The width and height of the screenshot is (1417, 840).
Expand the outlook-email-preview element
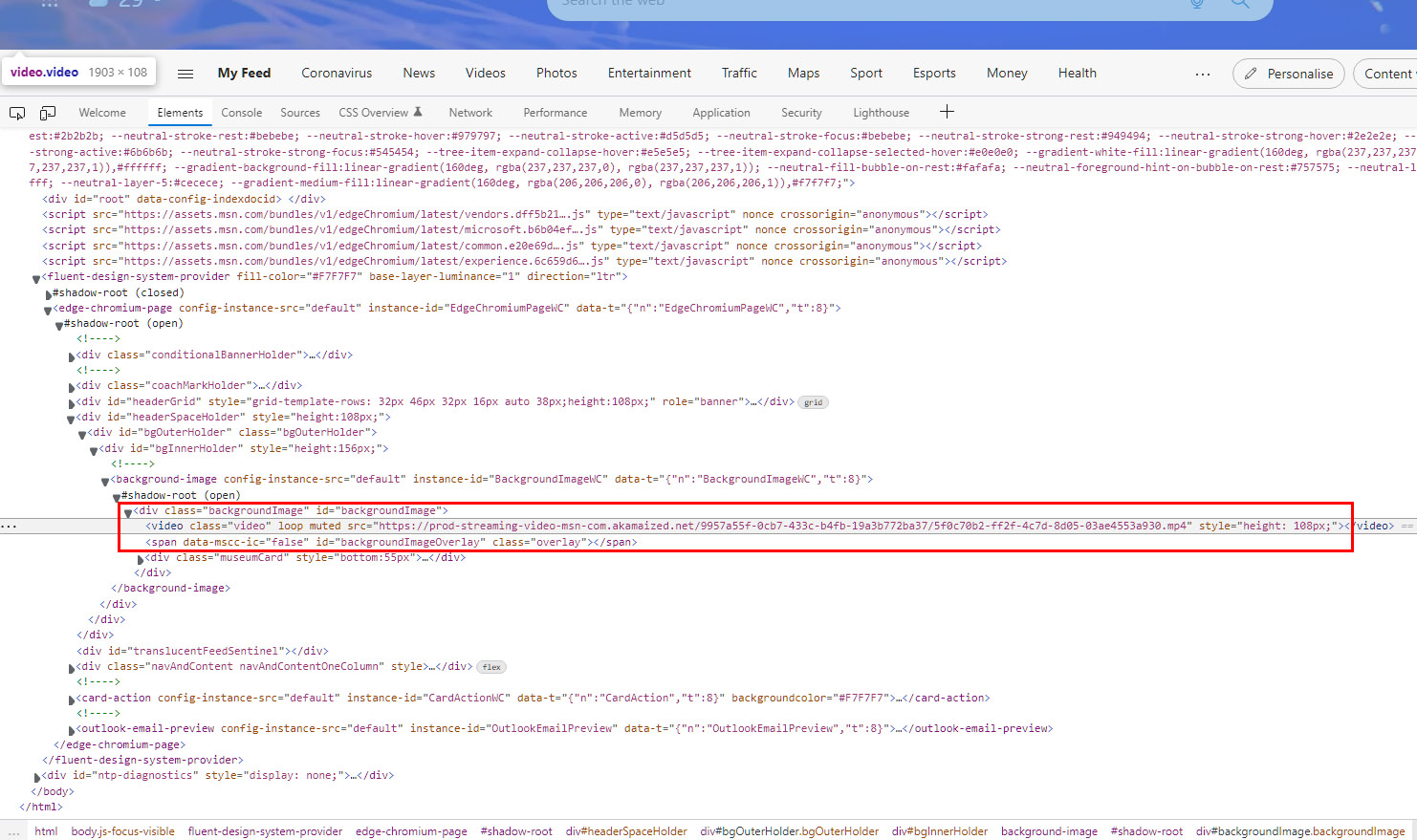(x=71, y=730)
